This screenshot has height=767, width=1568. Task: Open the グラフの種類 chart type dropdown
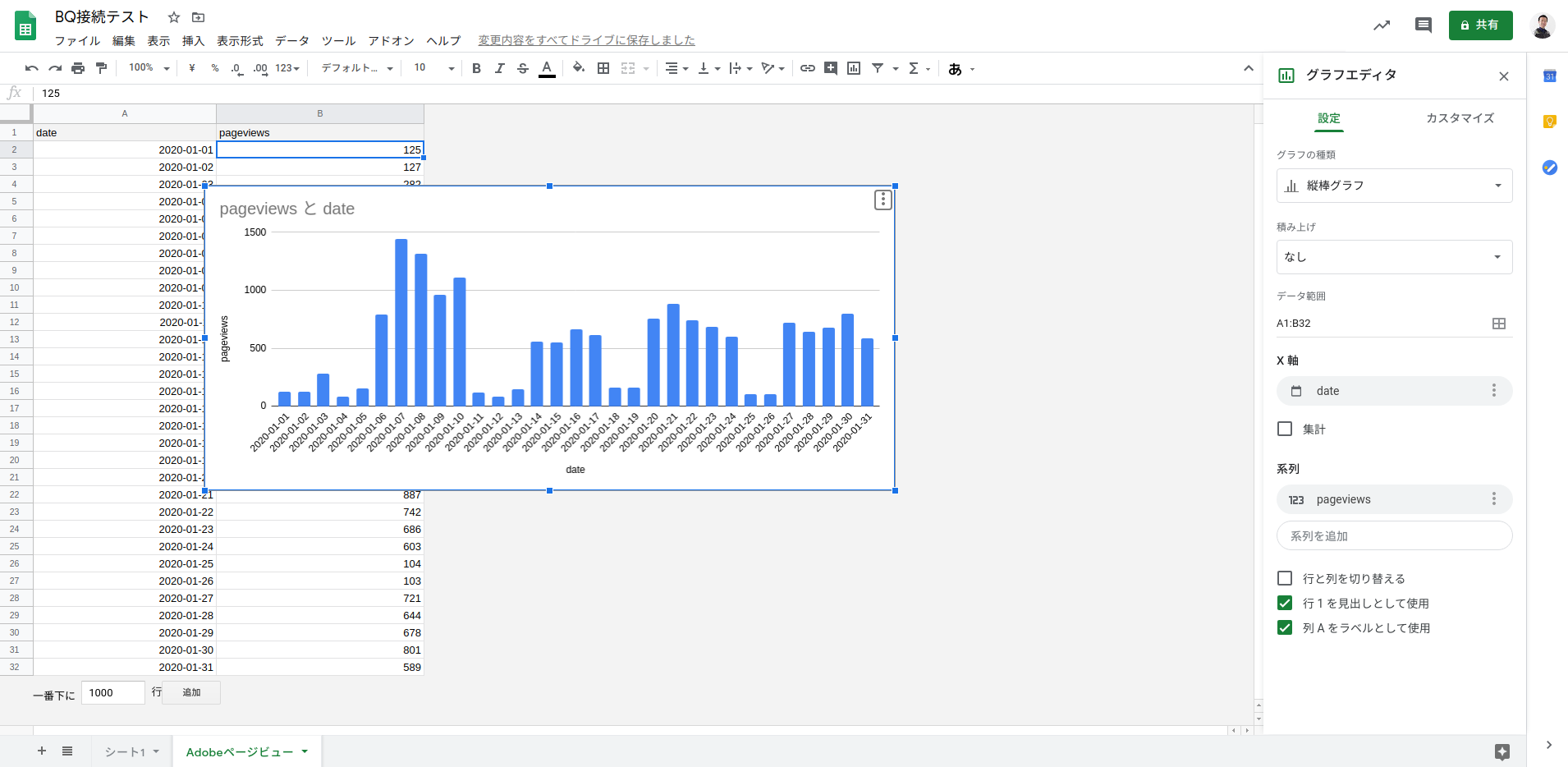click(x=1393, y=185)
